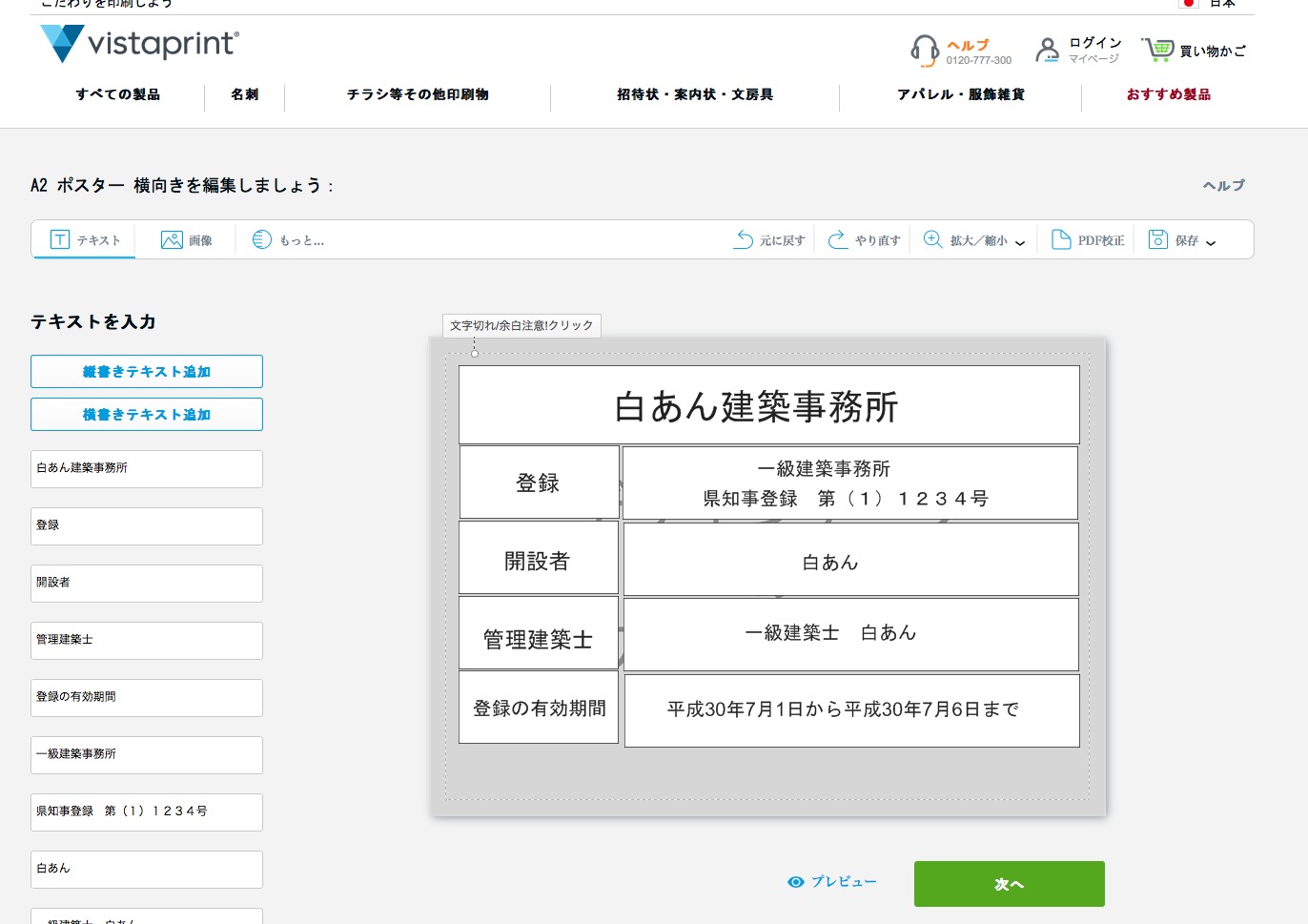
Task: Click the green 次へ button
Action: pos(1009,884)
